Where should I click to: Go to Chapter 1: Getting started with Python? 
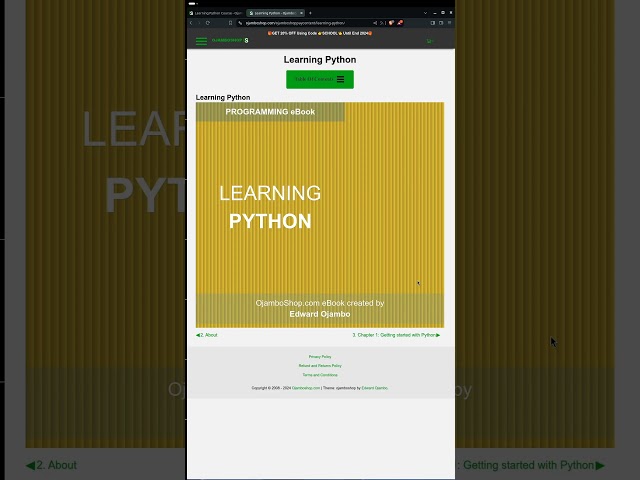[396, 335]
